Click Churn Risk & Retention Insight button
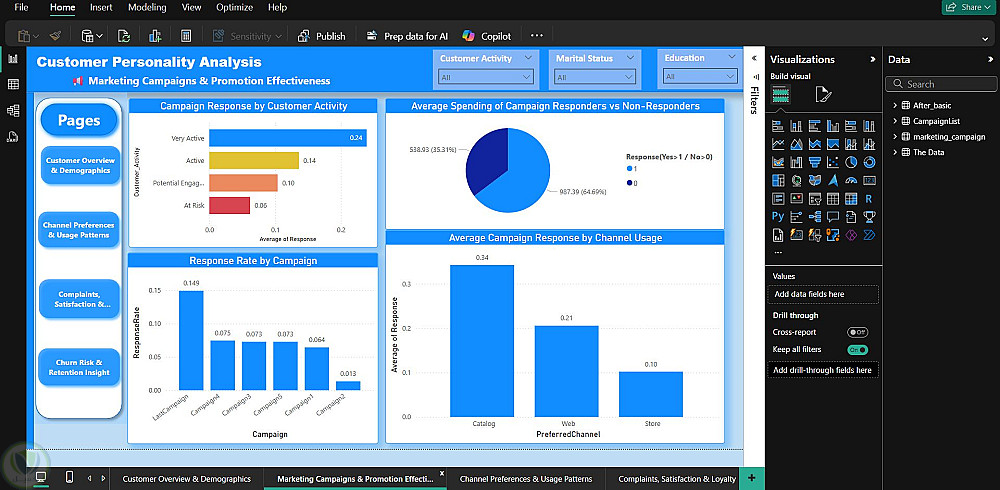The height and width of the screenshot is (490, 1000). pos(79,367)
